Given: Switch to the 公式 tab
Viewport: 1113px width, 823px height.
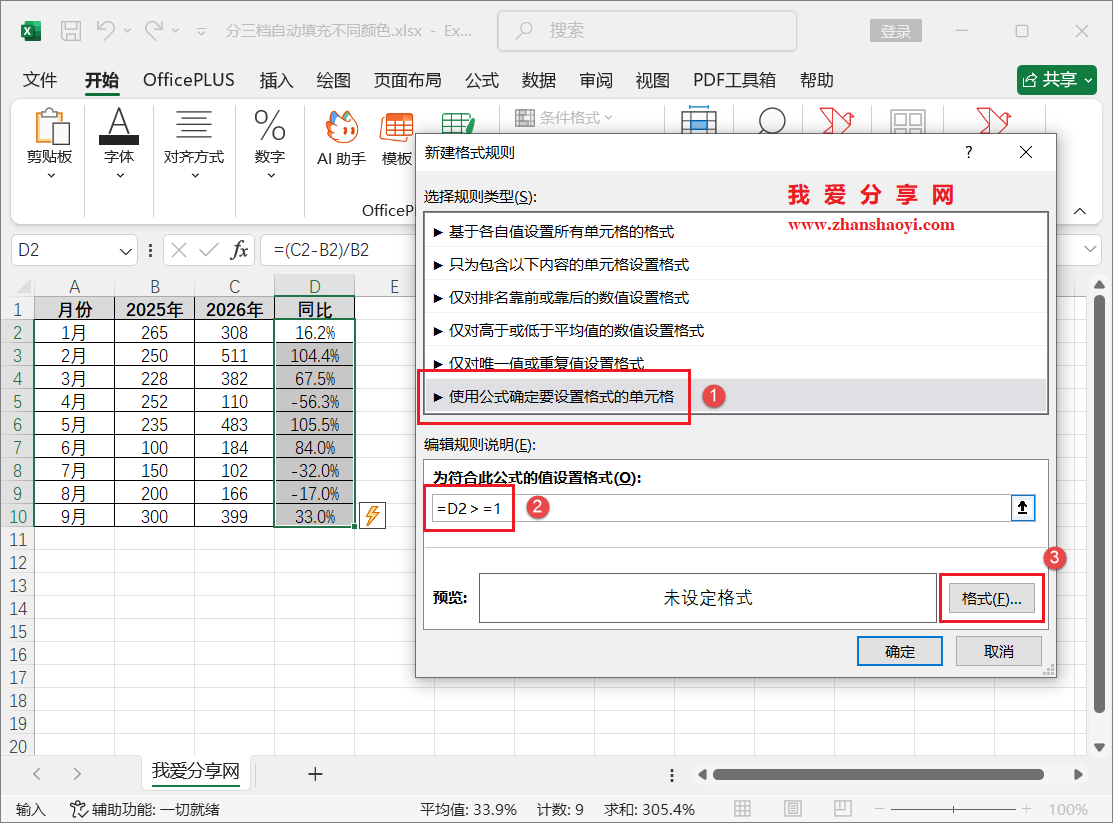Looking at the screenshot, I should click(482, 80).
